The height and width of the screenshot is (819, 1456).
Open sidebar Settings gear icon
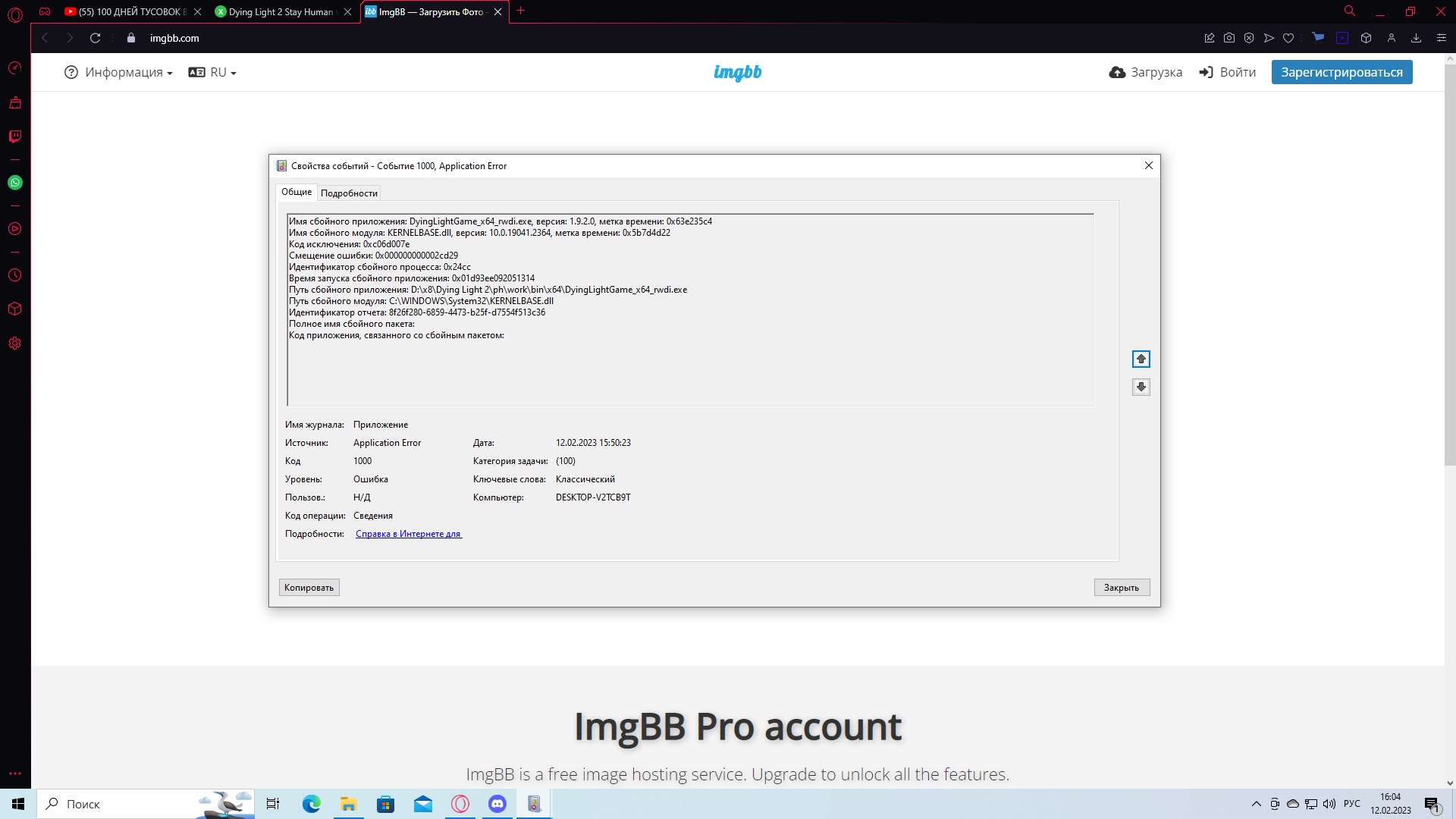point(15,344)
